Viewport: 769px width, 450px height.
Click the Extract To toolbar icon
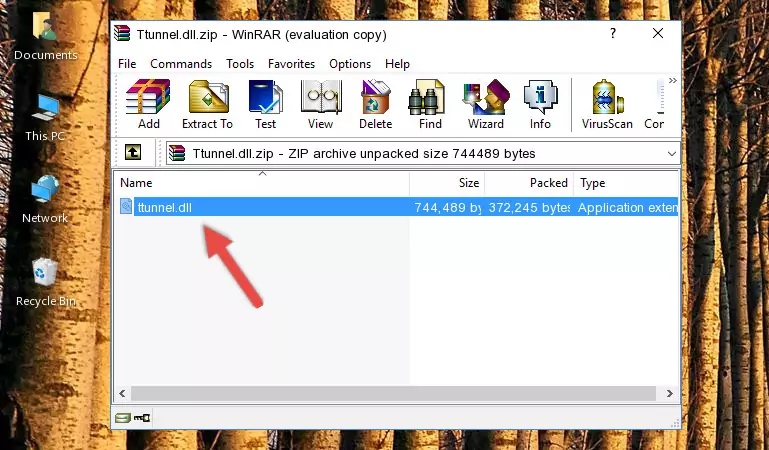pos(207,104)
